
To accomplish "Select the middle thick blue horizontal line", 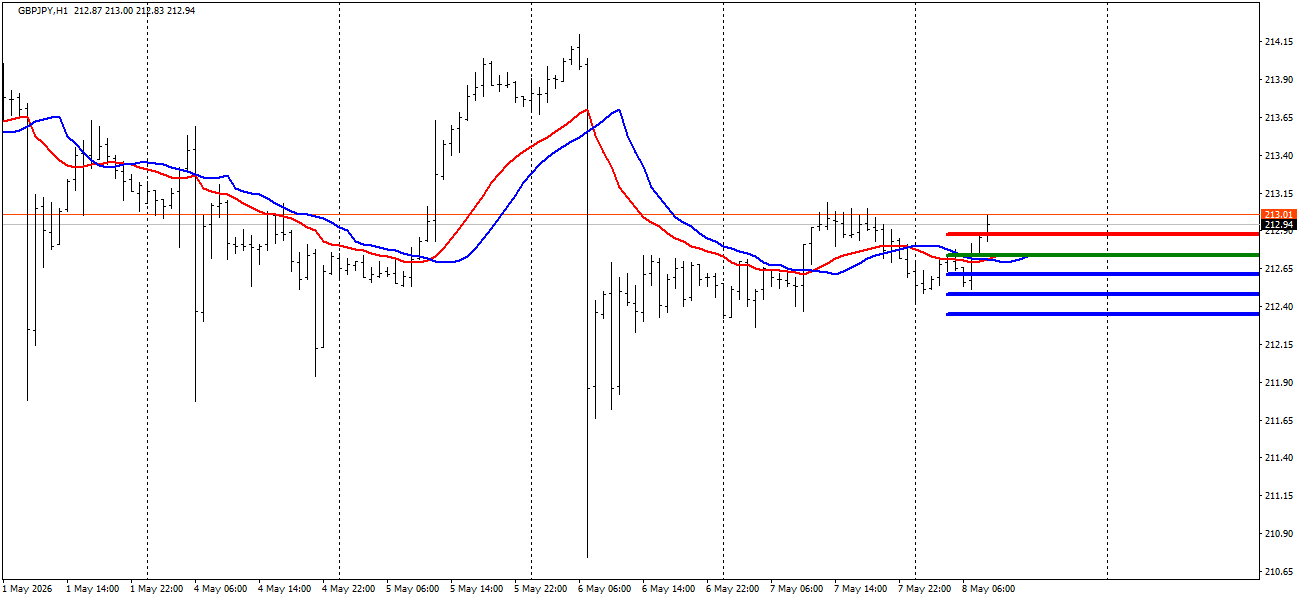I will coord(1102,294).
